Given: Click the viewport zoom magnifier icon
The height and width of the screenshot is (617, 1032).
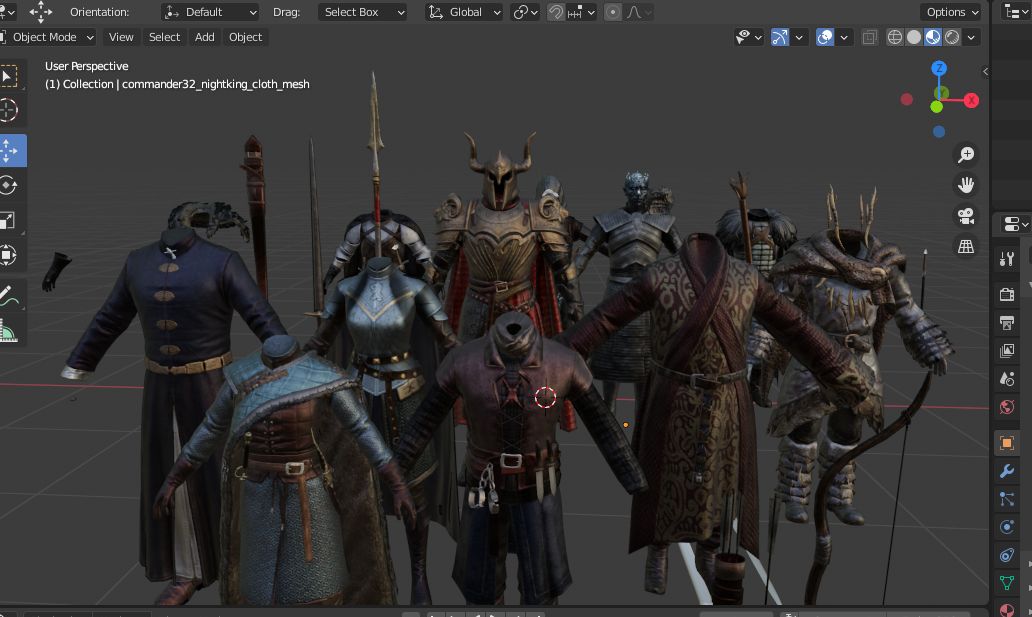Looking at the screenshot, I should [x=966, y=155].
